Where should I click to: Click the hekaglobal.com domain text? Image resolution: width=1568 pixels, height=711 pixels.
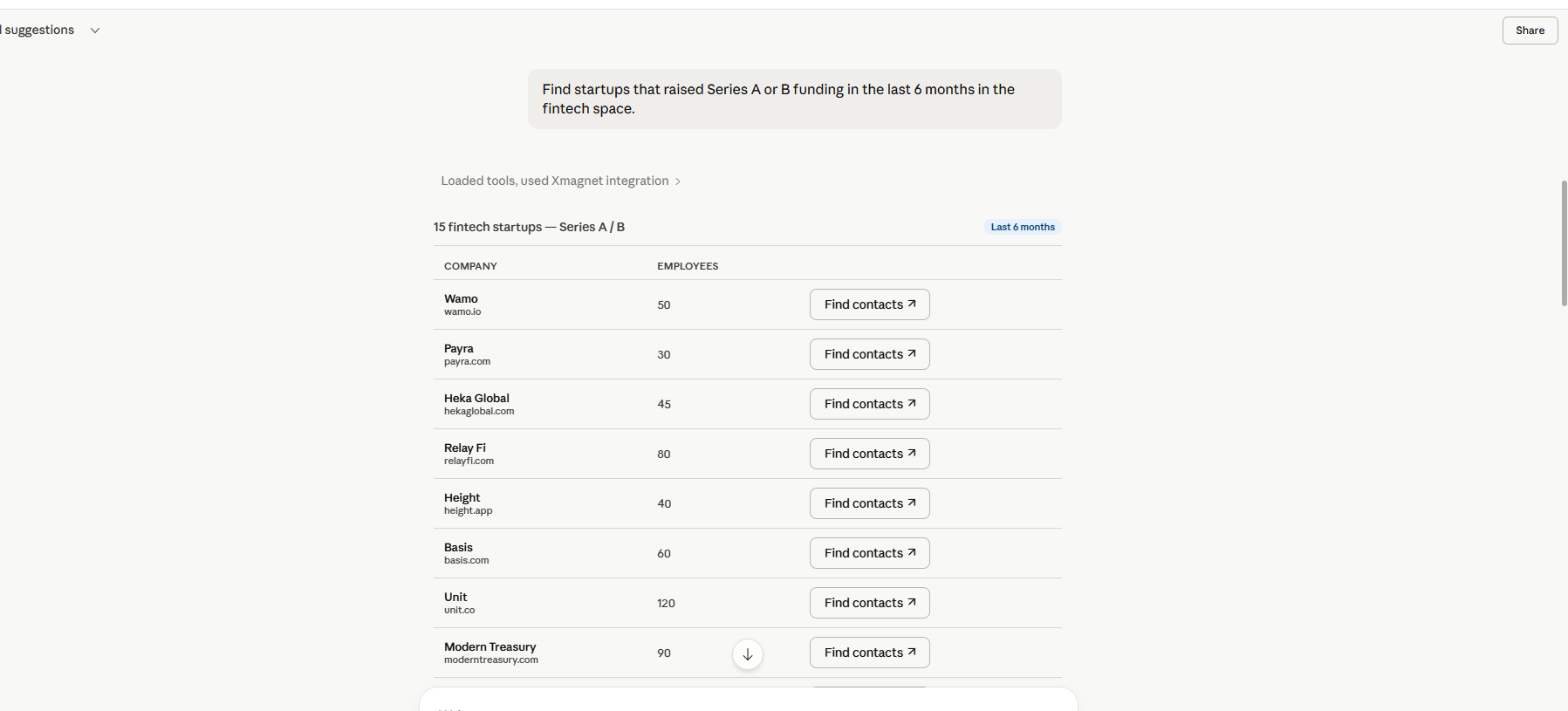pos(479,411)
